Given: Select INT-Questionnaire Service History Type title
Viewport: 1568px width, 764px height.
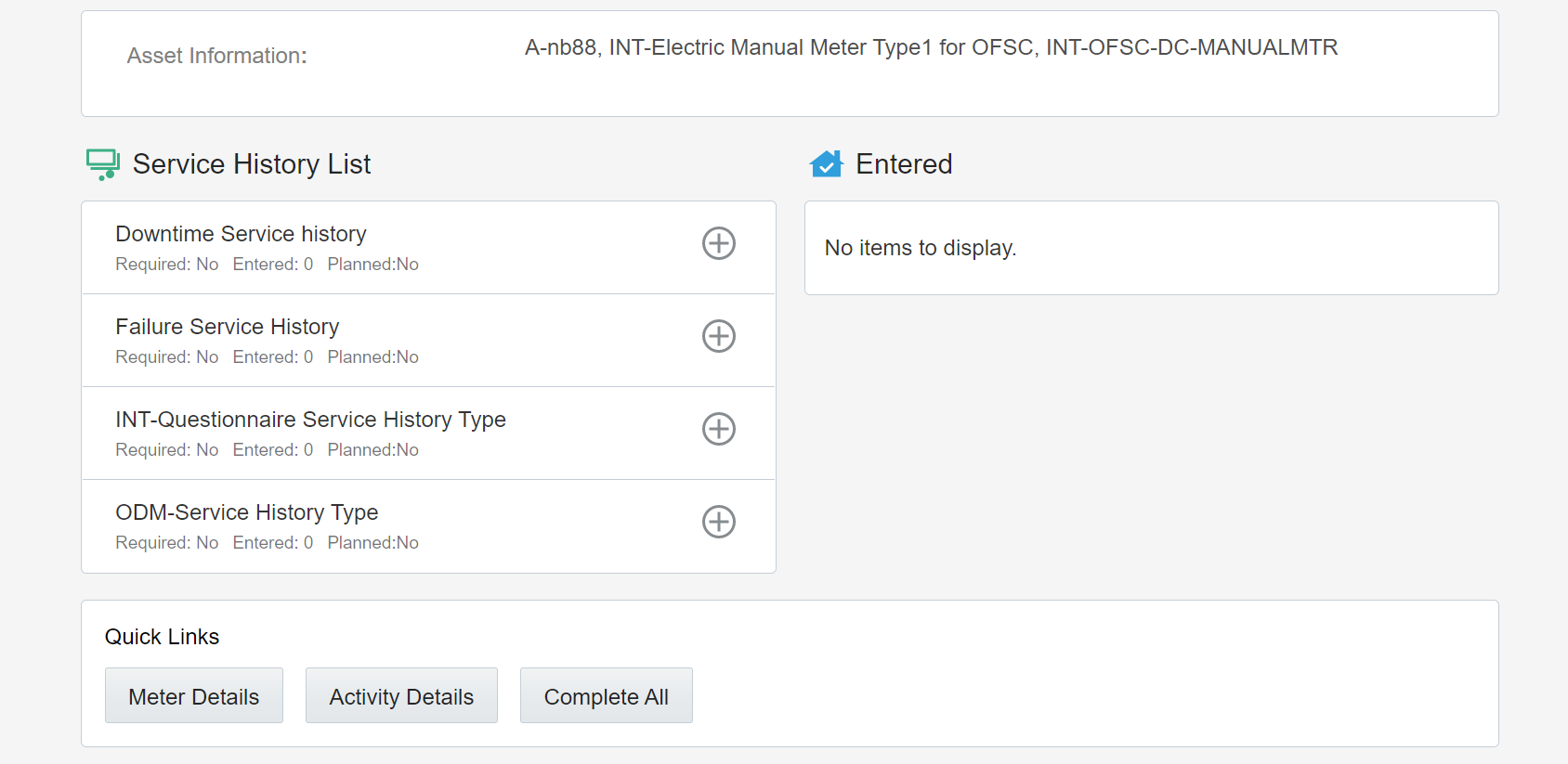Looking at the screenshot, I should [x=310, y=420].
